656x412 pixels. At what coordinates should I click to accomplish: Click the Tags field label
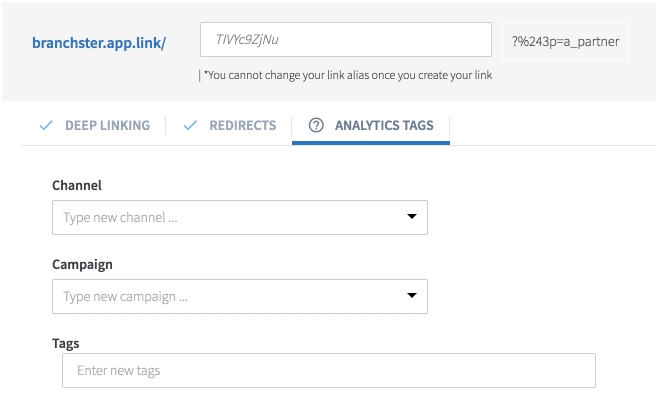point(66,343)
